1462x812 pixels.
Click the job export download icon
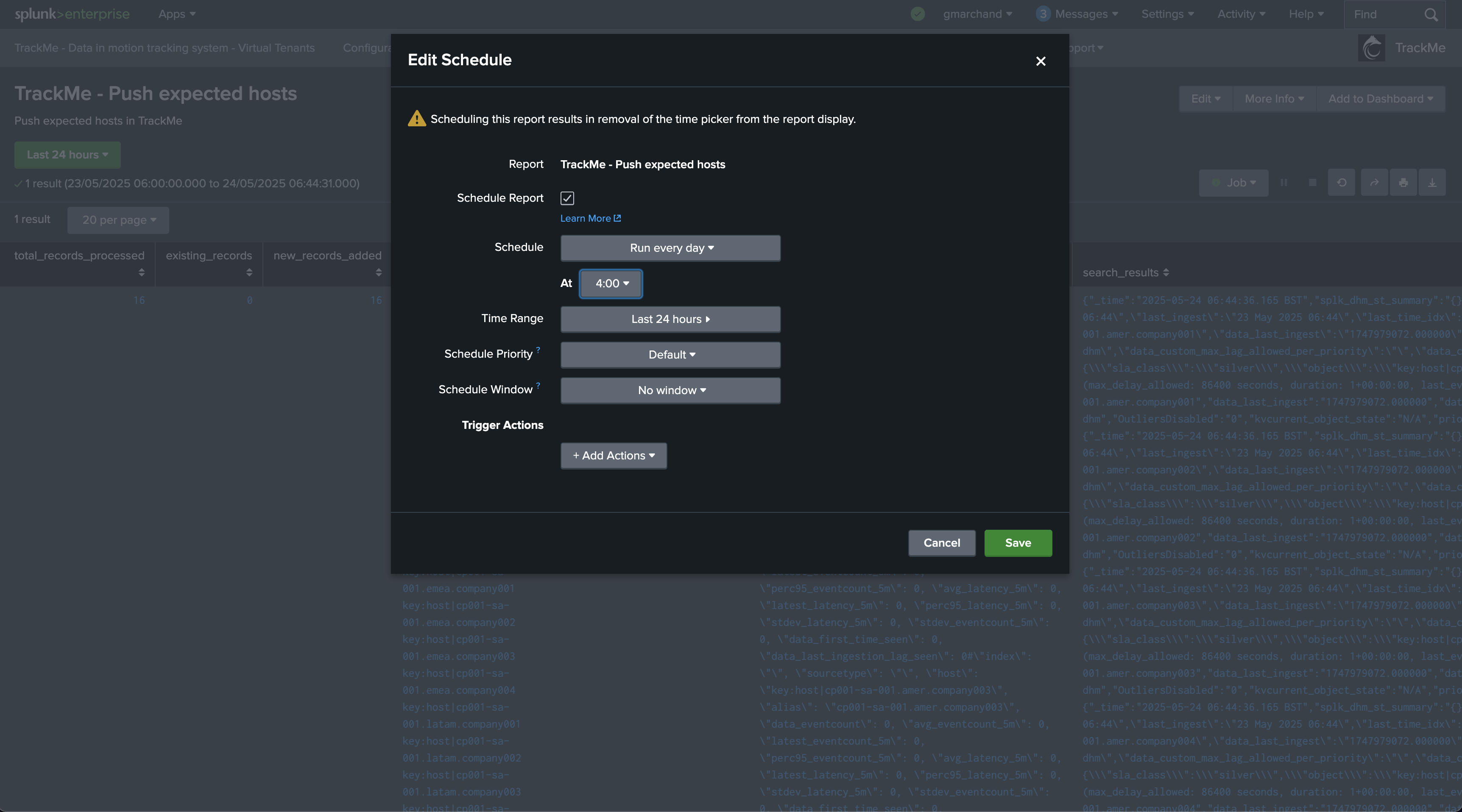(x=1432, y=183)
